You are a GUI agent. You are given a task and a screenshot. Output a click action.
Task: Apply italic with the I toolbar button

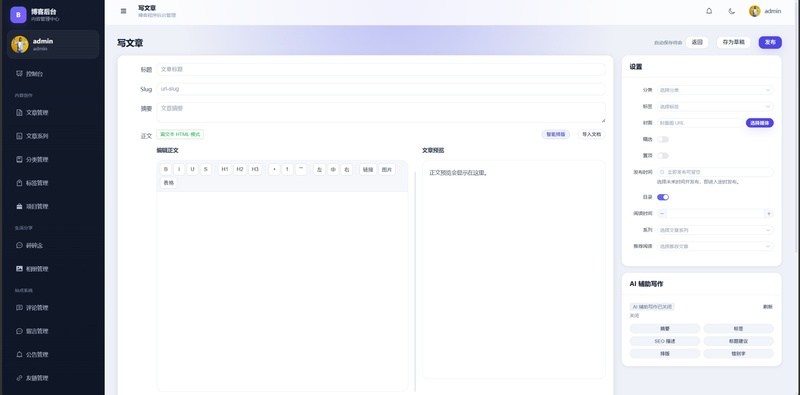[x=179, y=169]
